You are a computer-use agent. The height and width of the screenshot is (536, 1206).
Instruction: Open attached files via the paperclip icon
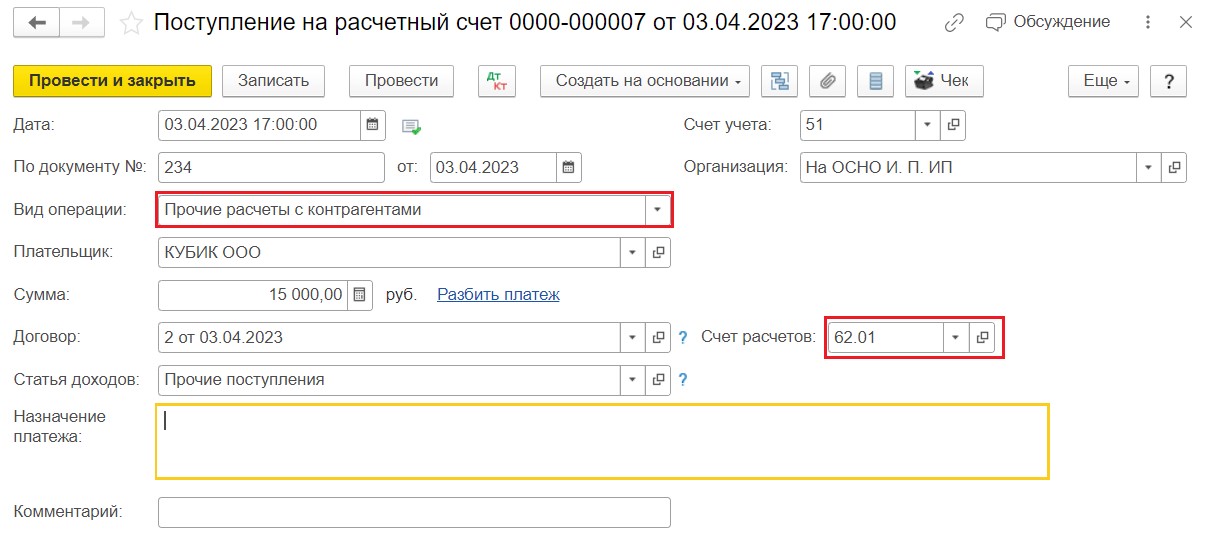[827, 81]
